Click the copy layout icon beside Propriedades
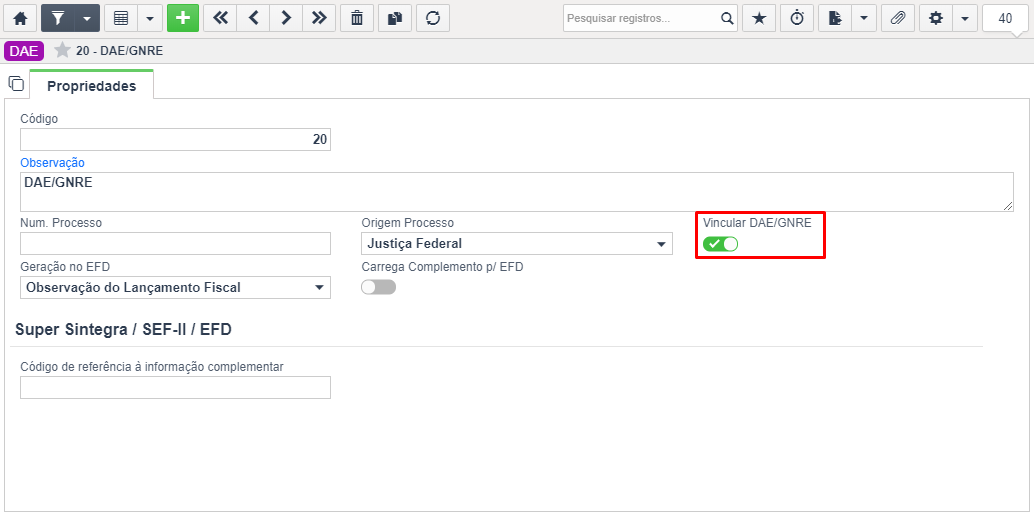The height and width of the screenshot is (515, 1034). (x=16, y=84)
